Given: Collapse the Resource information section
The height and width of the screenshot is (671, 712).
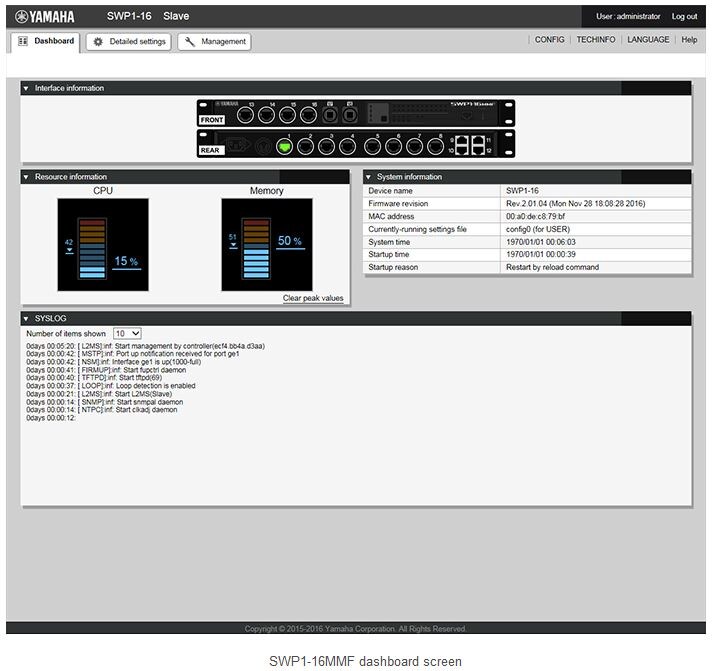Looking at the screenshot, I should (x=26, y=177).
